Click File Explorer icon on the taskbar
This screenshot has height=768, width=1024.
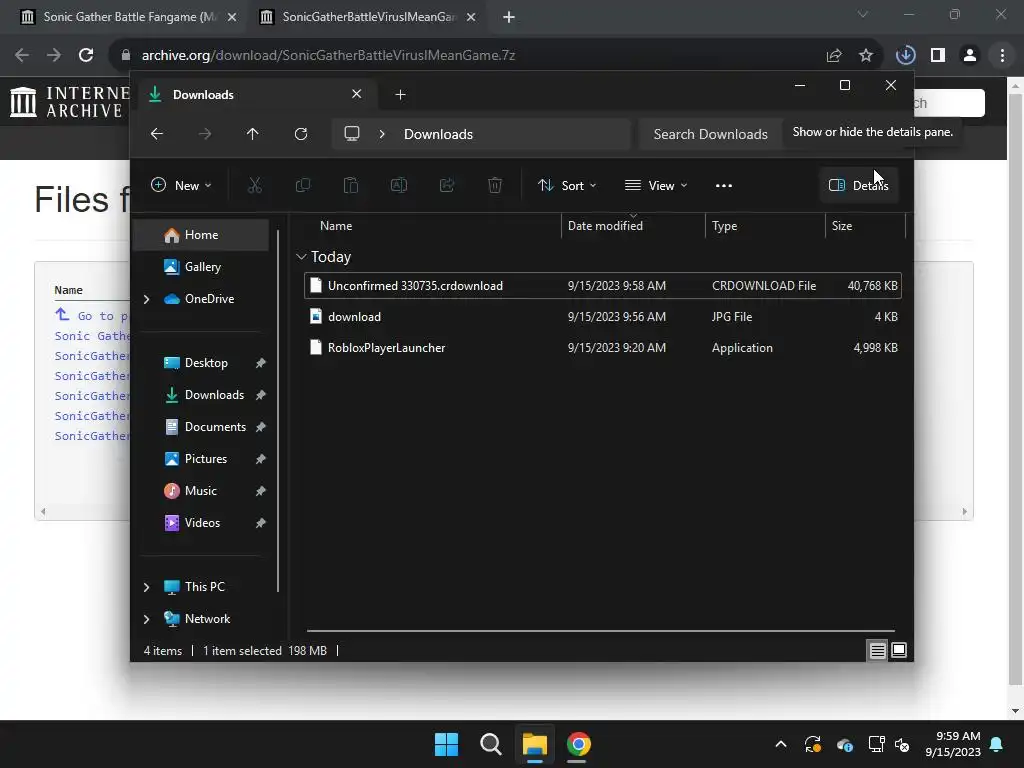pyautogui.click(x=534, y=744)
